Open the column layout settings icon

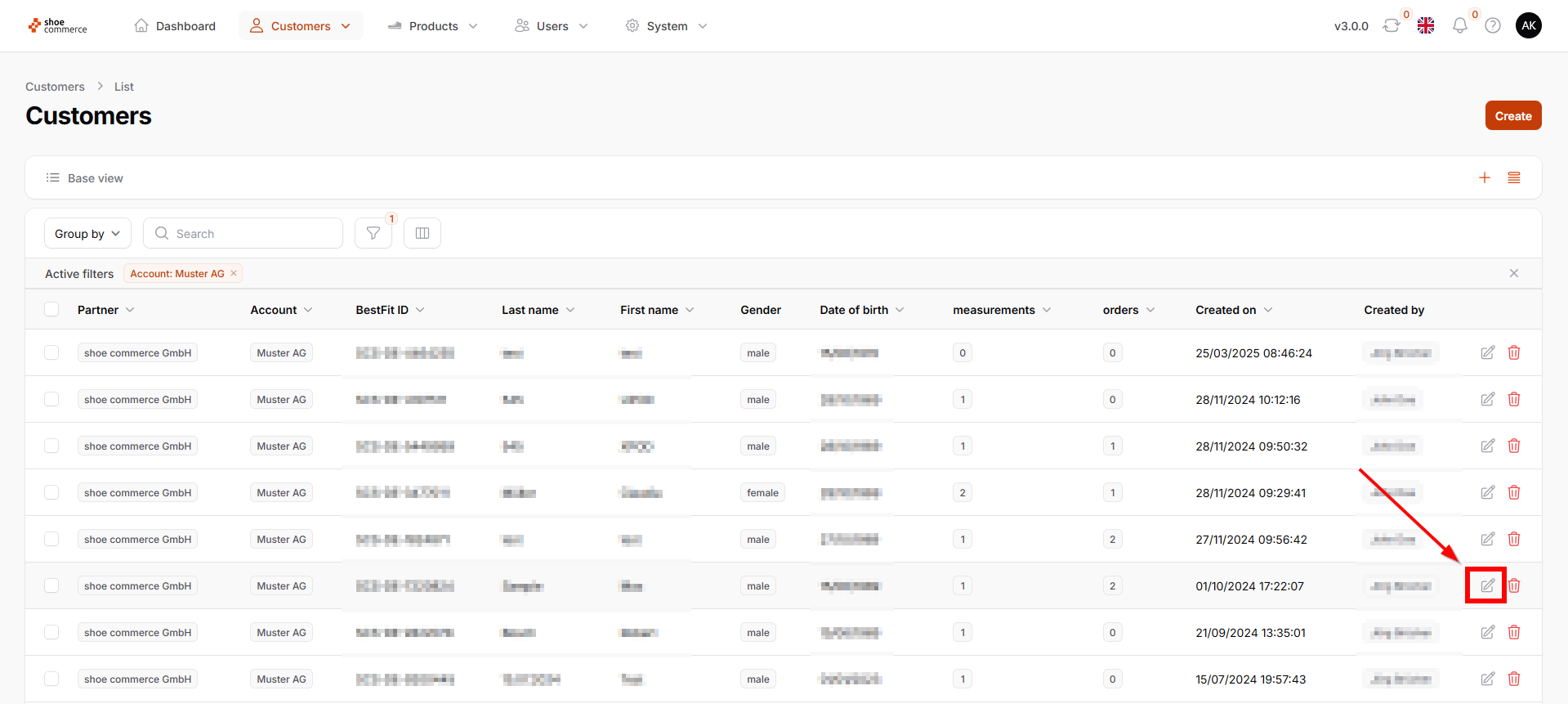click(x=422, y=233)
